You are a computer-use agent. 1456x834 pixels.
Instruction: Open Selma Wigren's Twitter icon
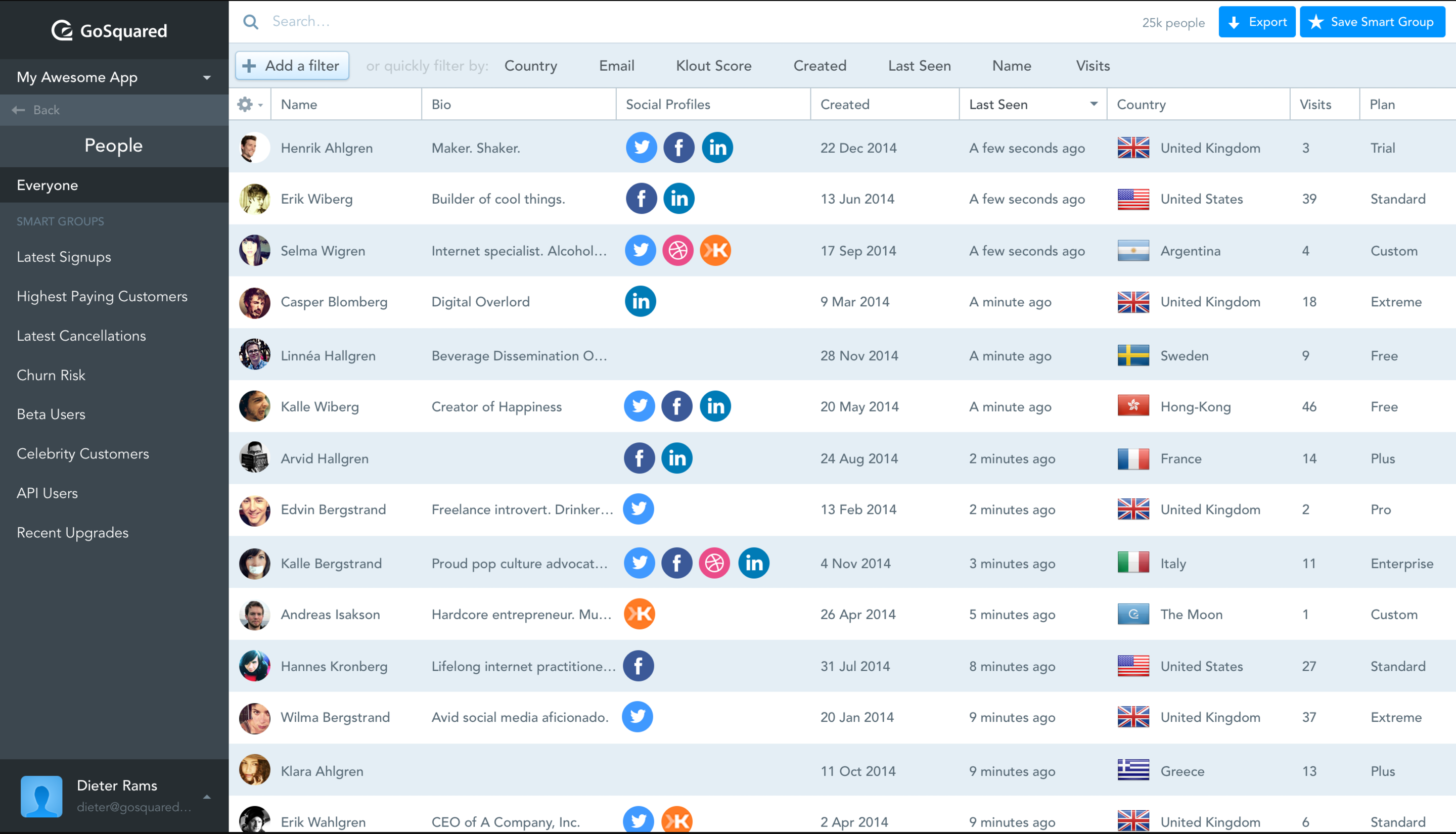click(x=641, y=250)
